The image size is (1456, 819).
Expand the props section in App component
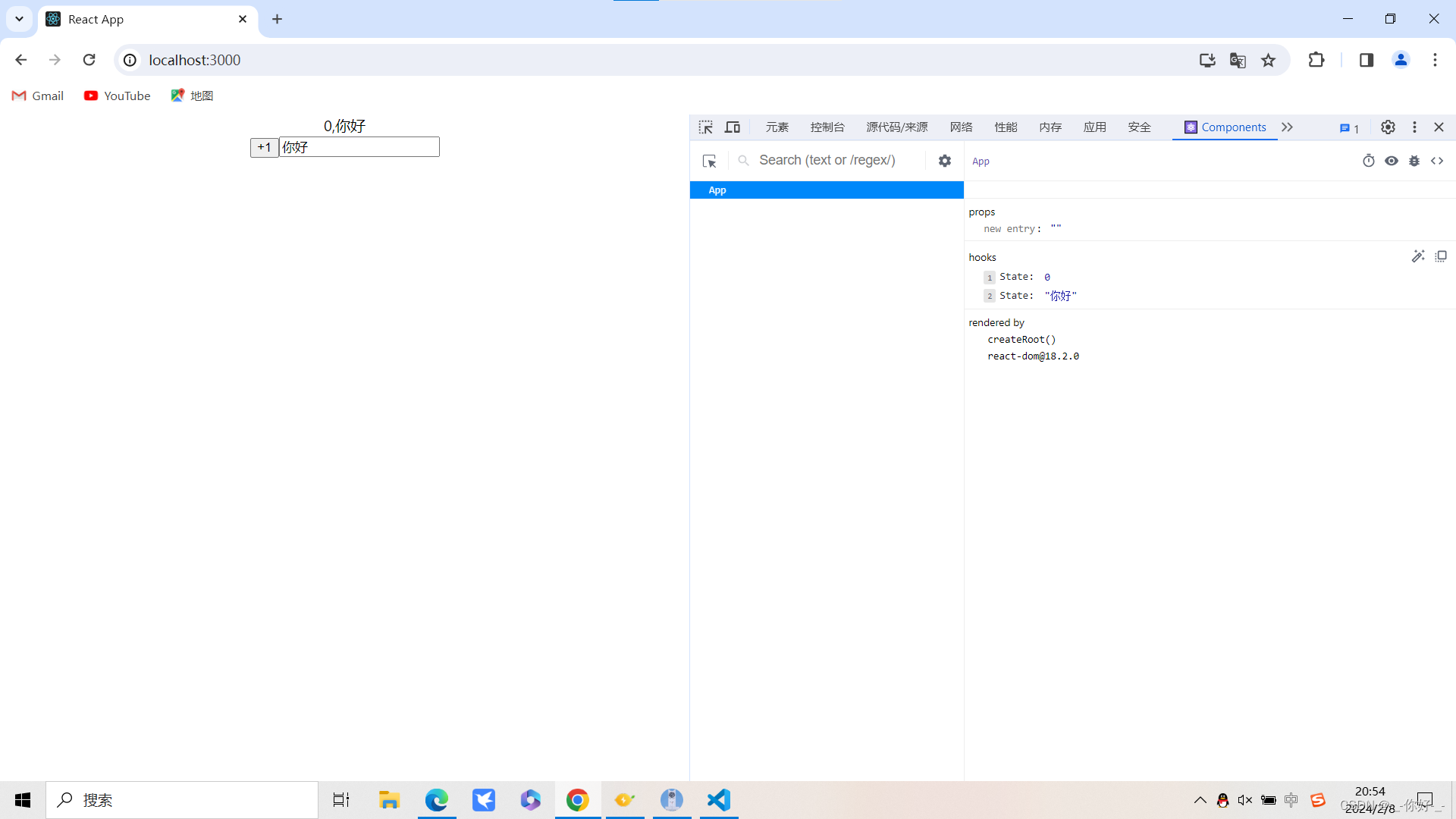pos(981,211)
